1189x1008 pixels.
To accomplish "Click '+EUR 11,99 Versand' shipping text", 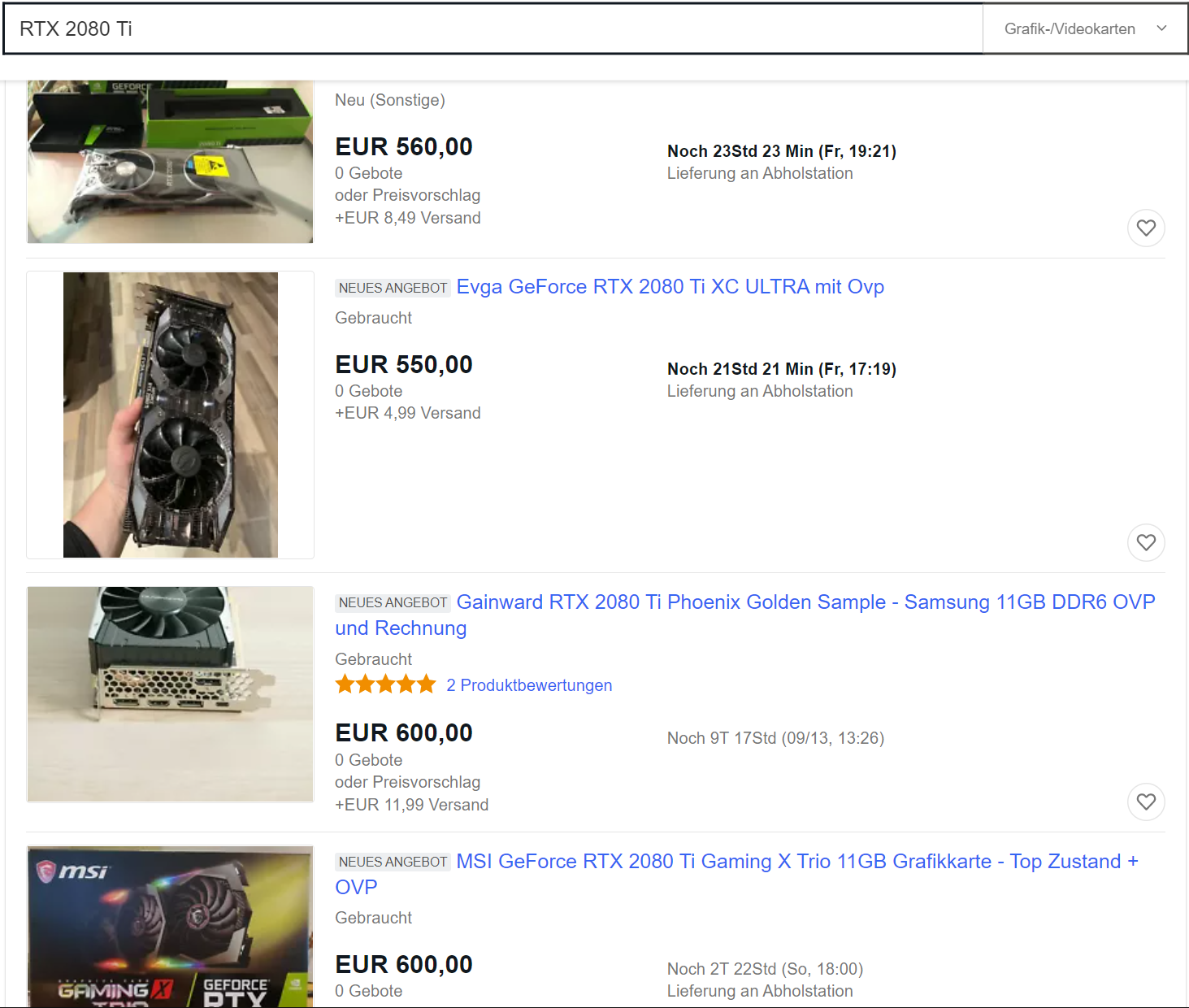I will point(412,805).
